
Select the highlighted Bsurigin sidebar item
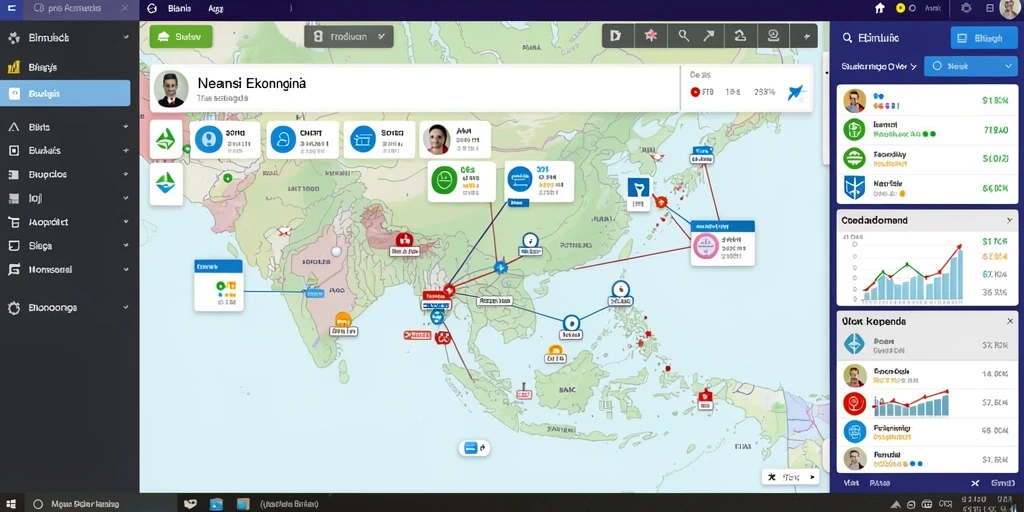[65, 93]
